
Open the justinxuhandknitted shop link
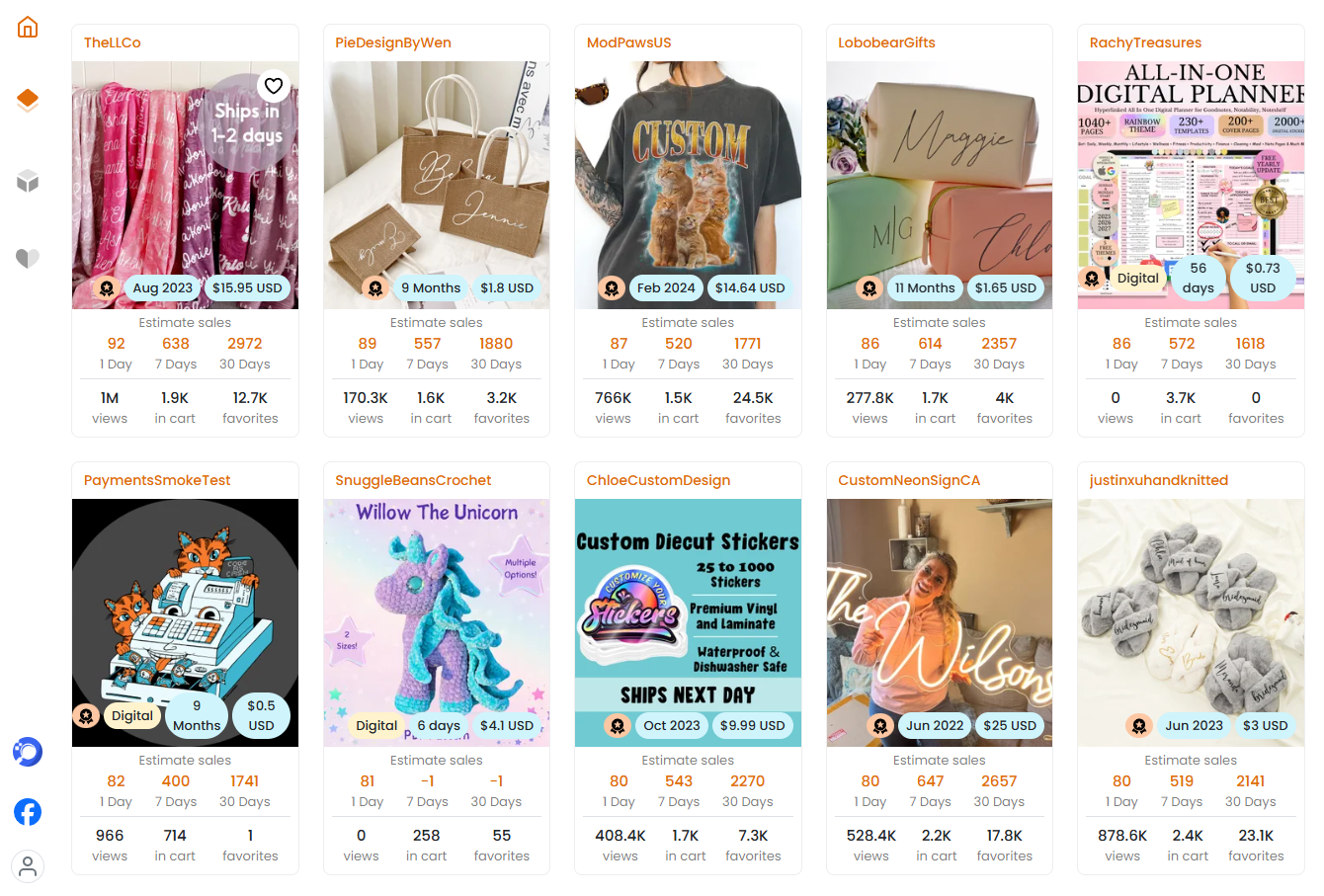point(1158,480)
